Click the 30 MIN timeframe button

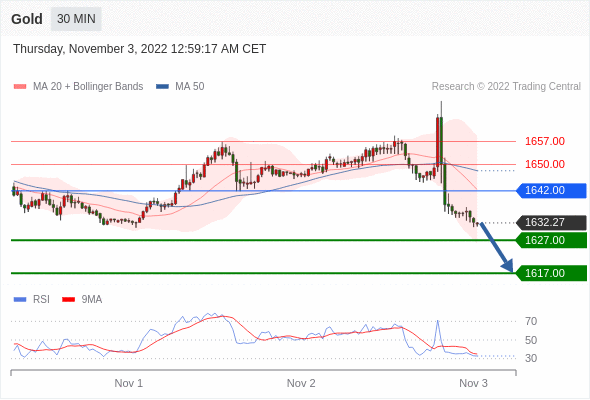[x=76, y=19]
